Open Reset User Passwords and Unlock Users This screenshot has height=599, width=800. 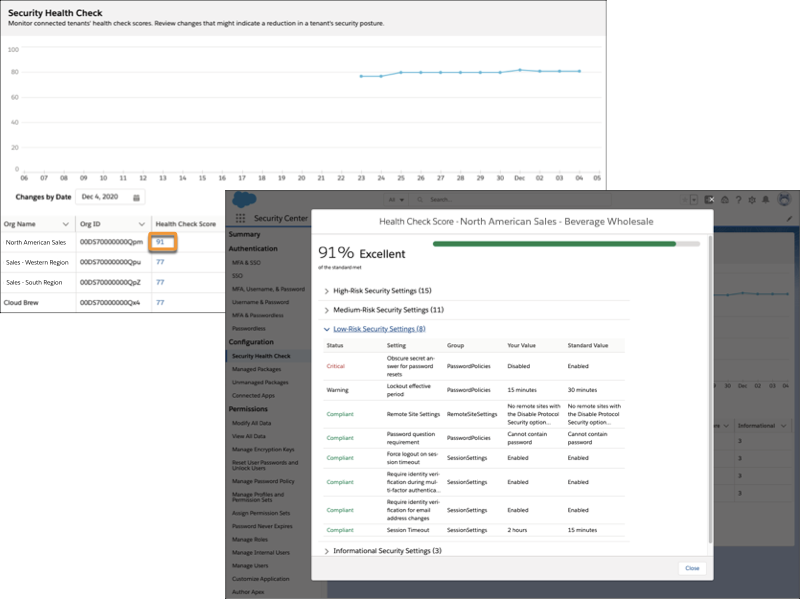(x=265, y=465)
